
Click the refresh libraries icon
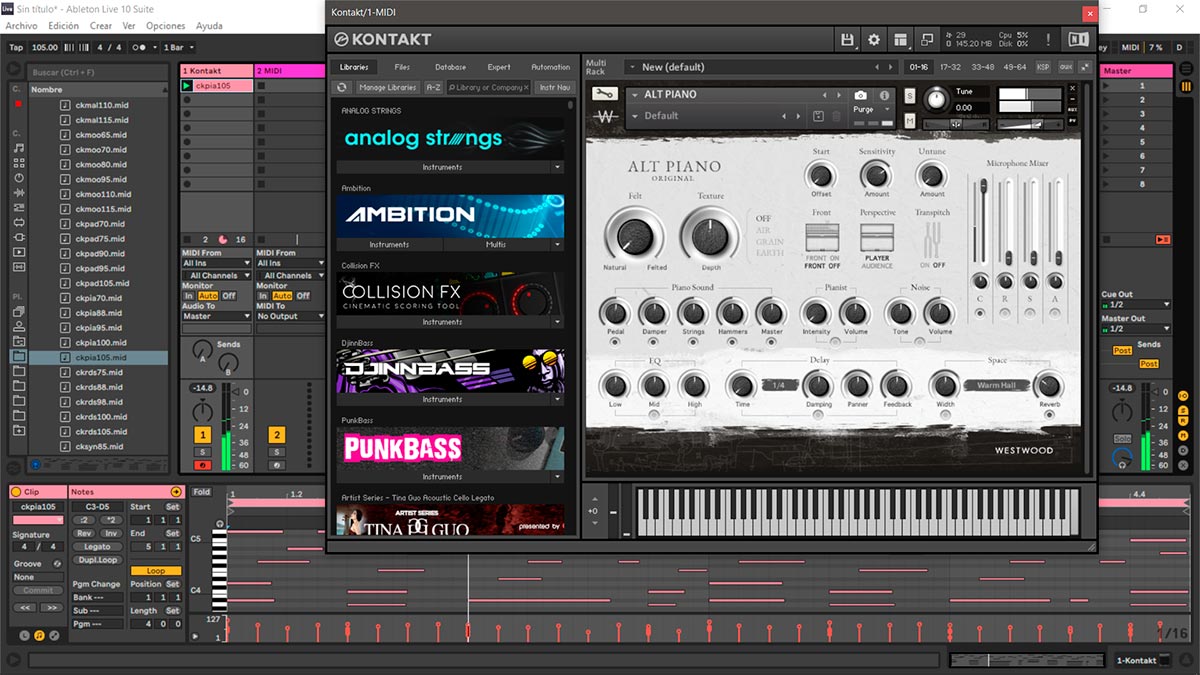[342, 88]
